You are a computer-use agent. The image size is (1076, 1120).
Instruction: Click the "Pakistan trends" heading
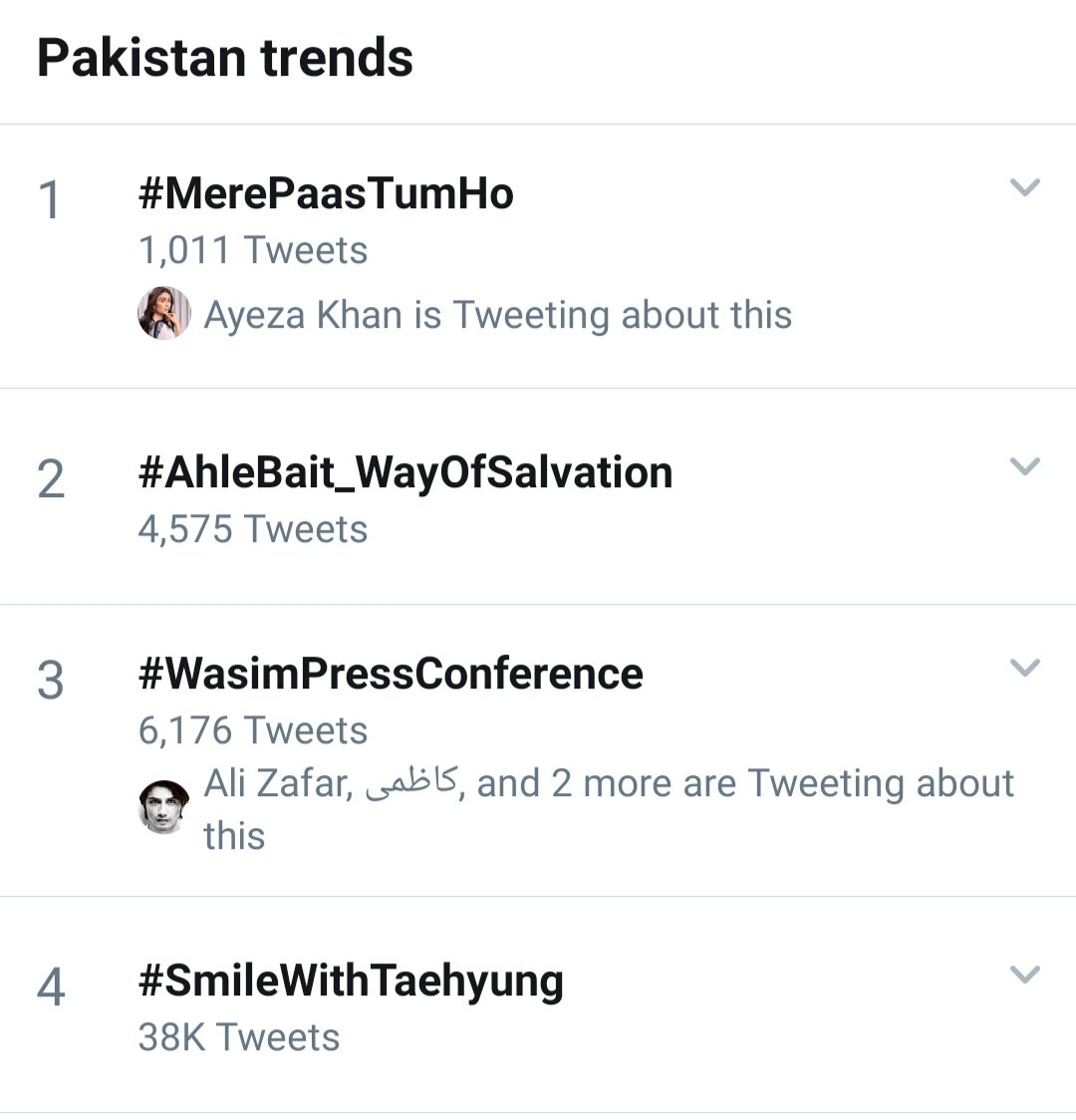coord(225,58)
